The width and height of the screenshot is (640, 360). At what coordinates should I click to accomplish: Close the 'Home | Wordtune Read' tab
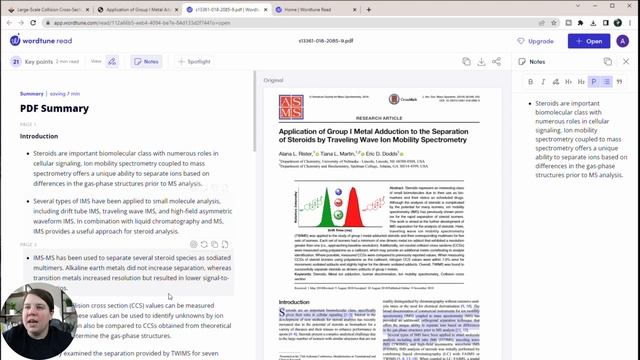point(354,9)
